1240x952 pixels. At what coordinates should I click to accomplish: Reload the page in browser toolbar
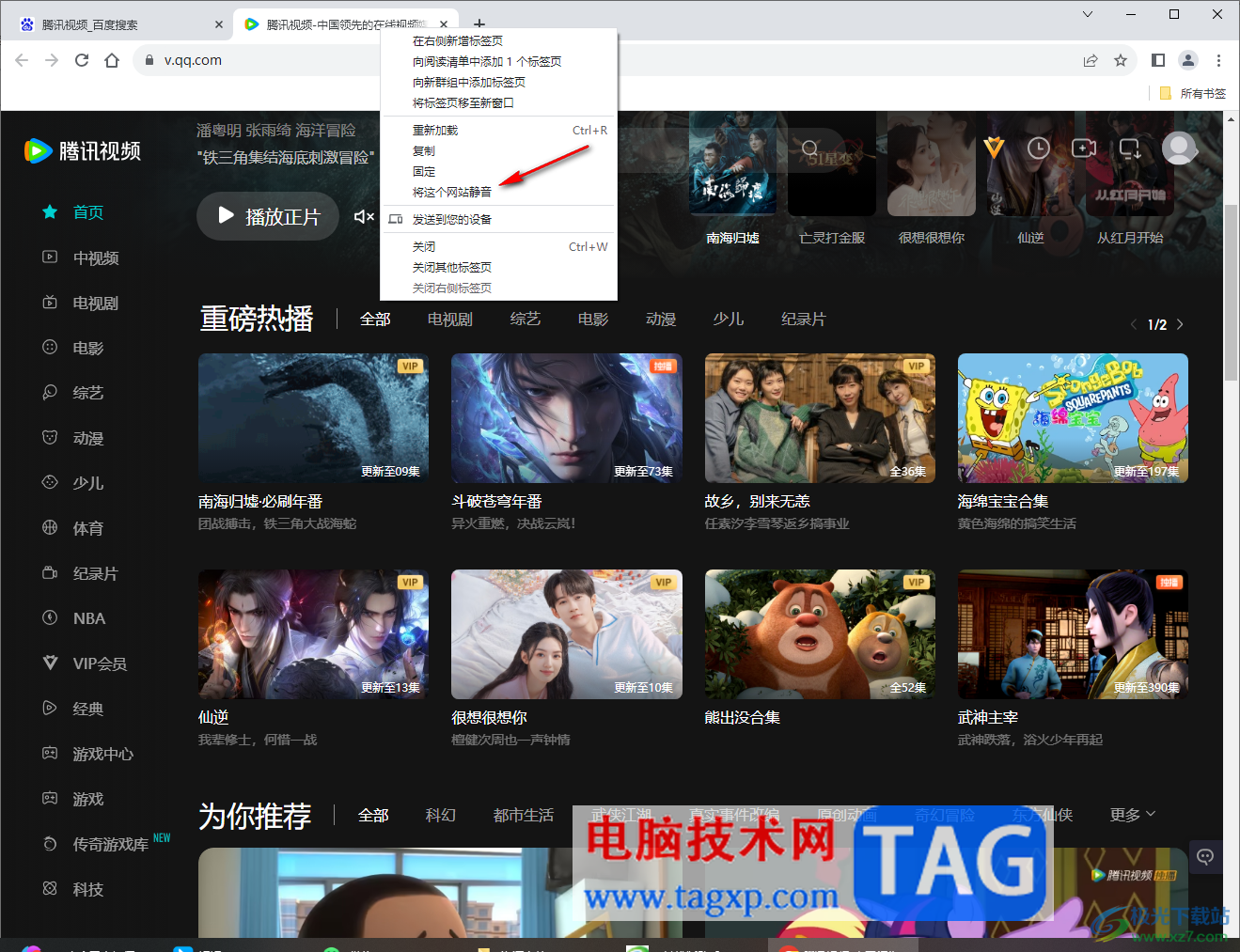coord(82,60)
